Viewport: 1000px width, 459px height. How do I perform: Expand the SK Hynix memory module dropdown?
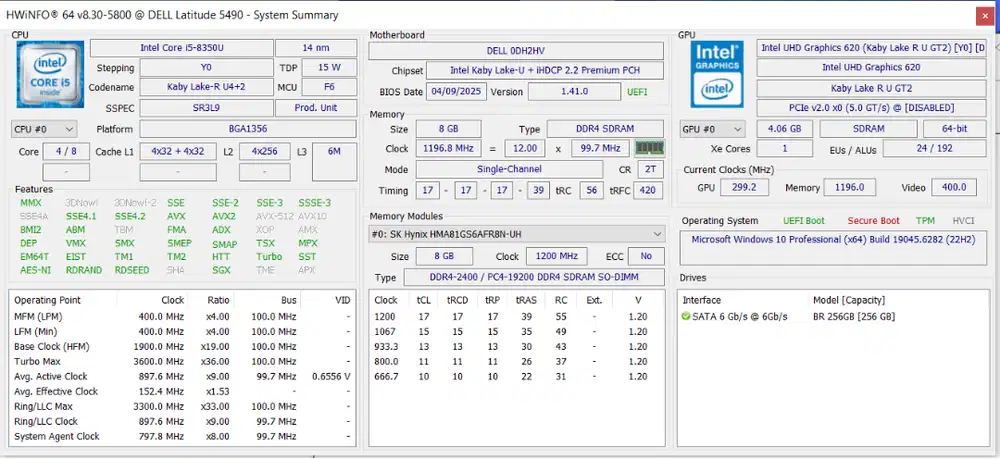click(x=657, y=233)
